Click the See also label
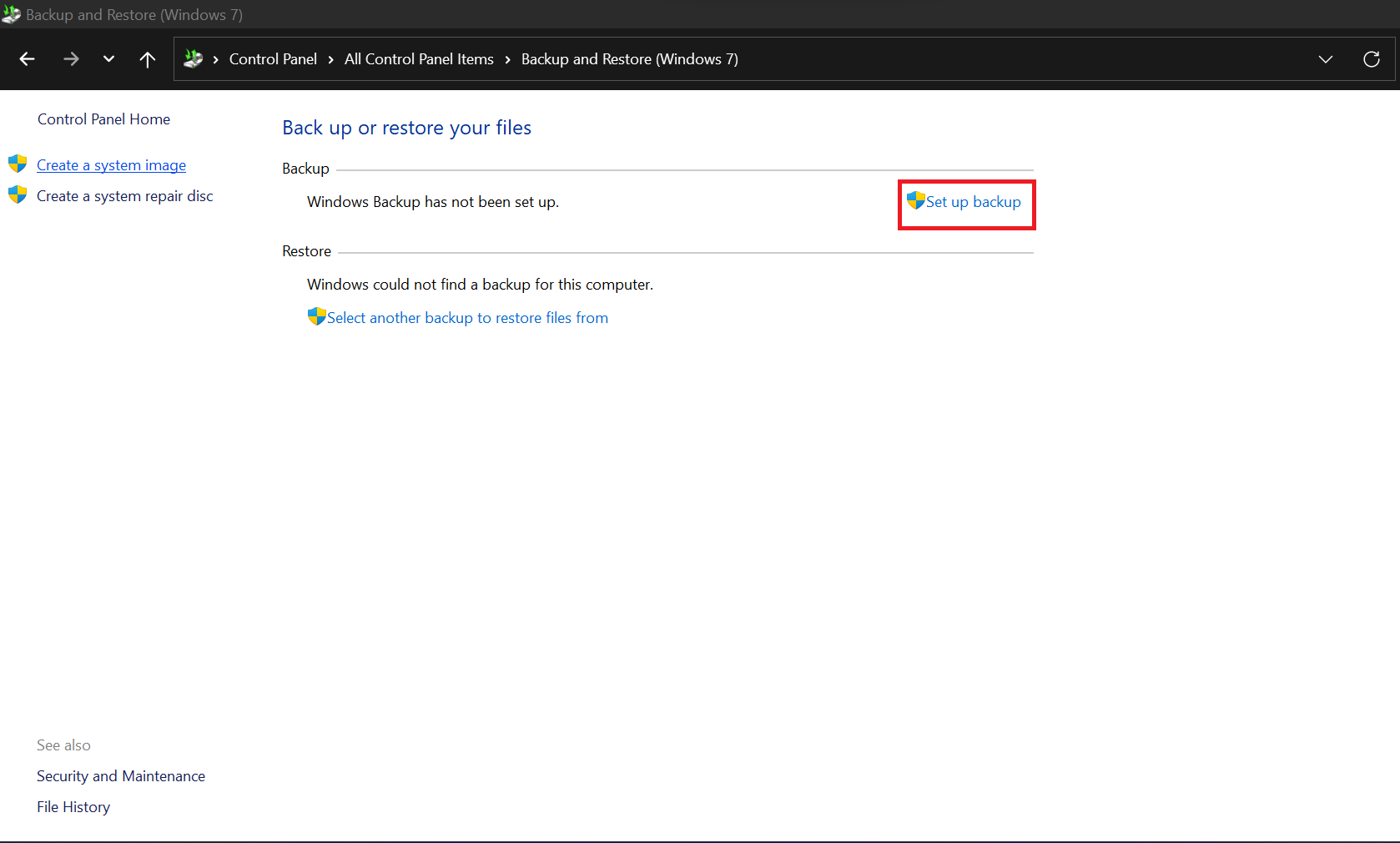The width and height of the screenshot is (1400, 843). point(63,745)
